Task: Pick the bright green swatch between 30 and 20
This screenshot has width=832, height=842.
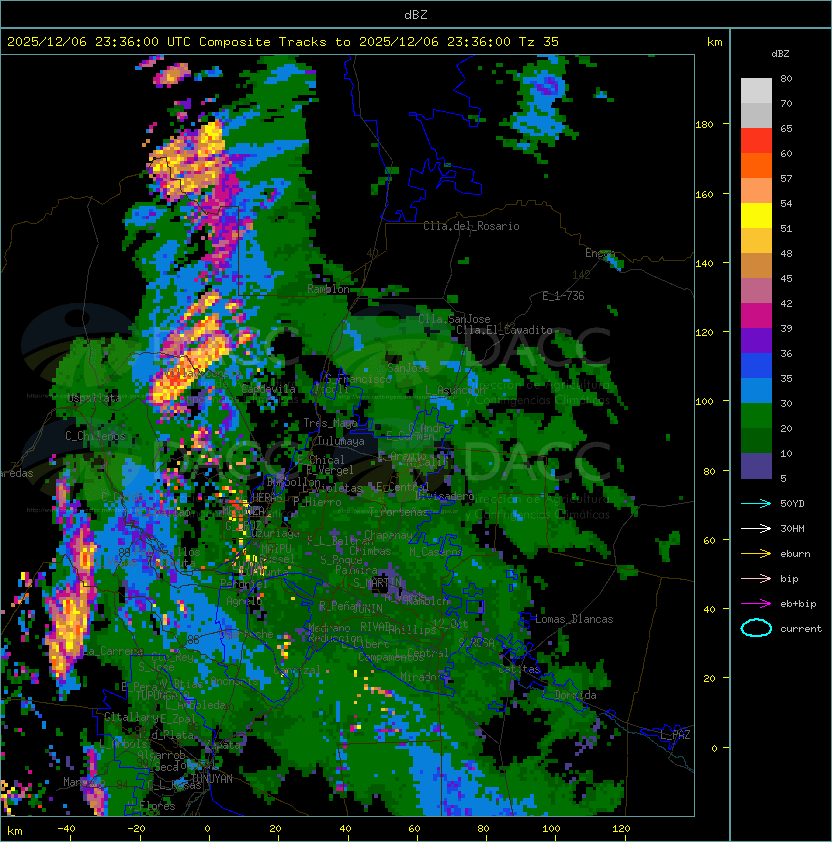Action: [756, 416]
